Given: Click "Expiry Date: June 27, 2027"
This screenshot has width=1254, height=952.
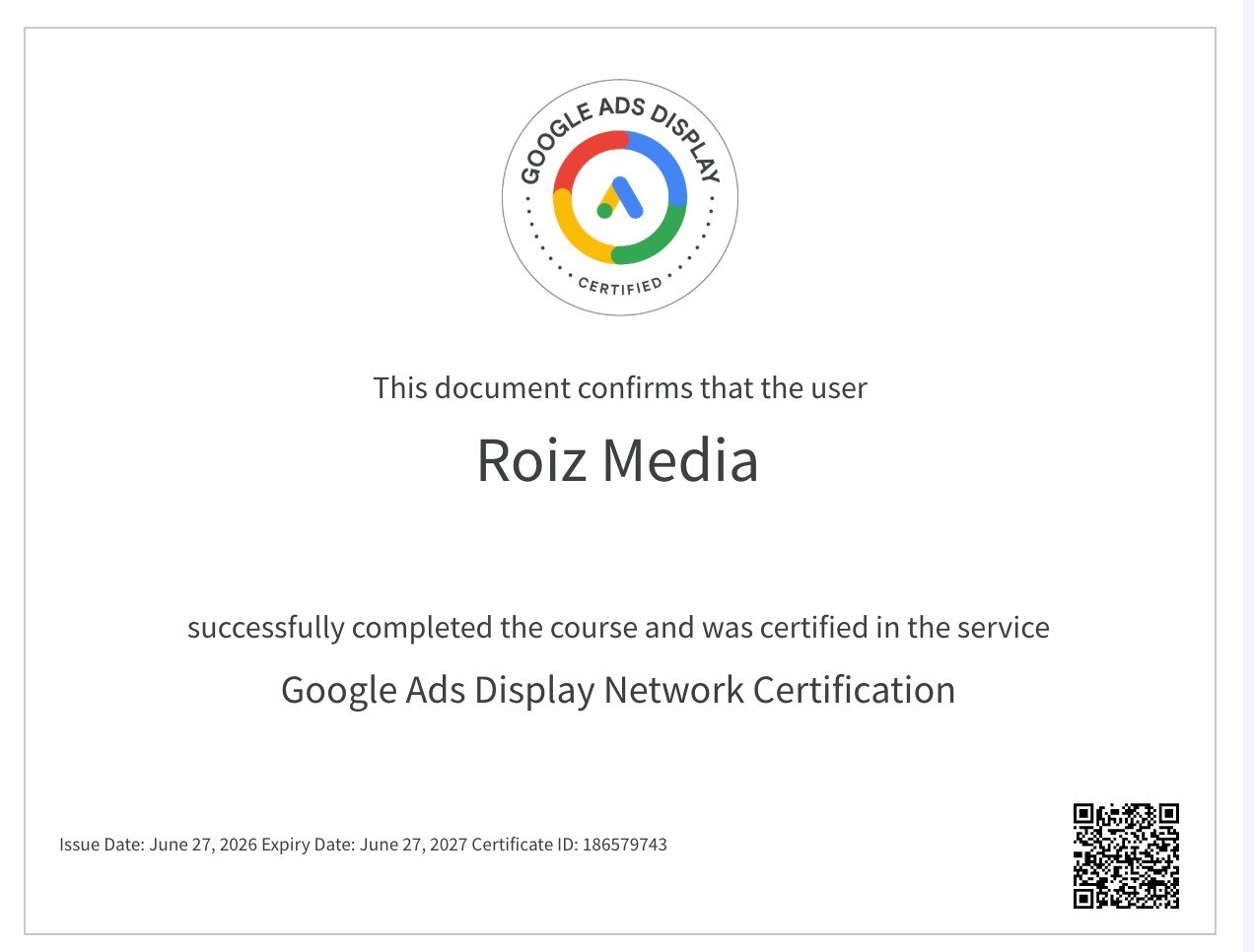Looking at the screenshot, I should point(364,845).
